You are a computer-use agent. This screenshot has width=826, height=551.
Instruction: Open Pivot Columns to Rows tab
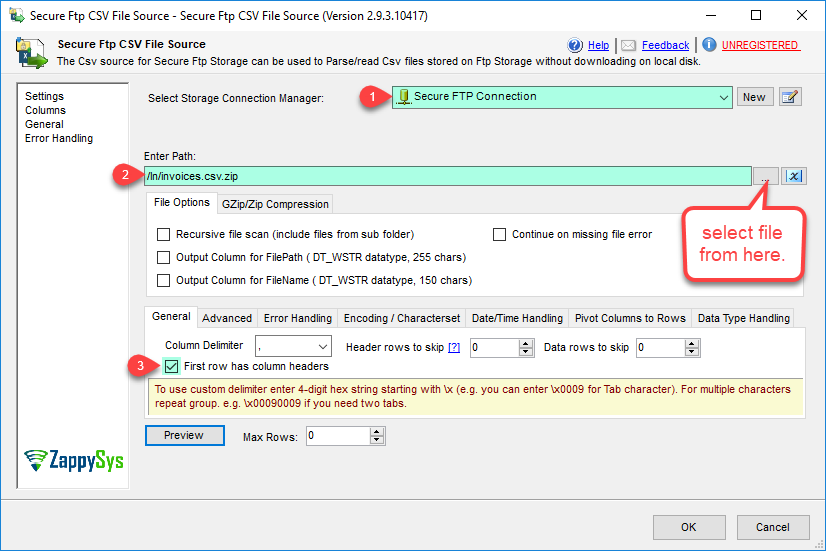pos(630,318)
